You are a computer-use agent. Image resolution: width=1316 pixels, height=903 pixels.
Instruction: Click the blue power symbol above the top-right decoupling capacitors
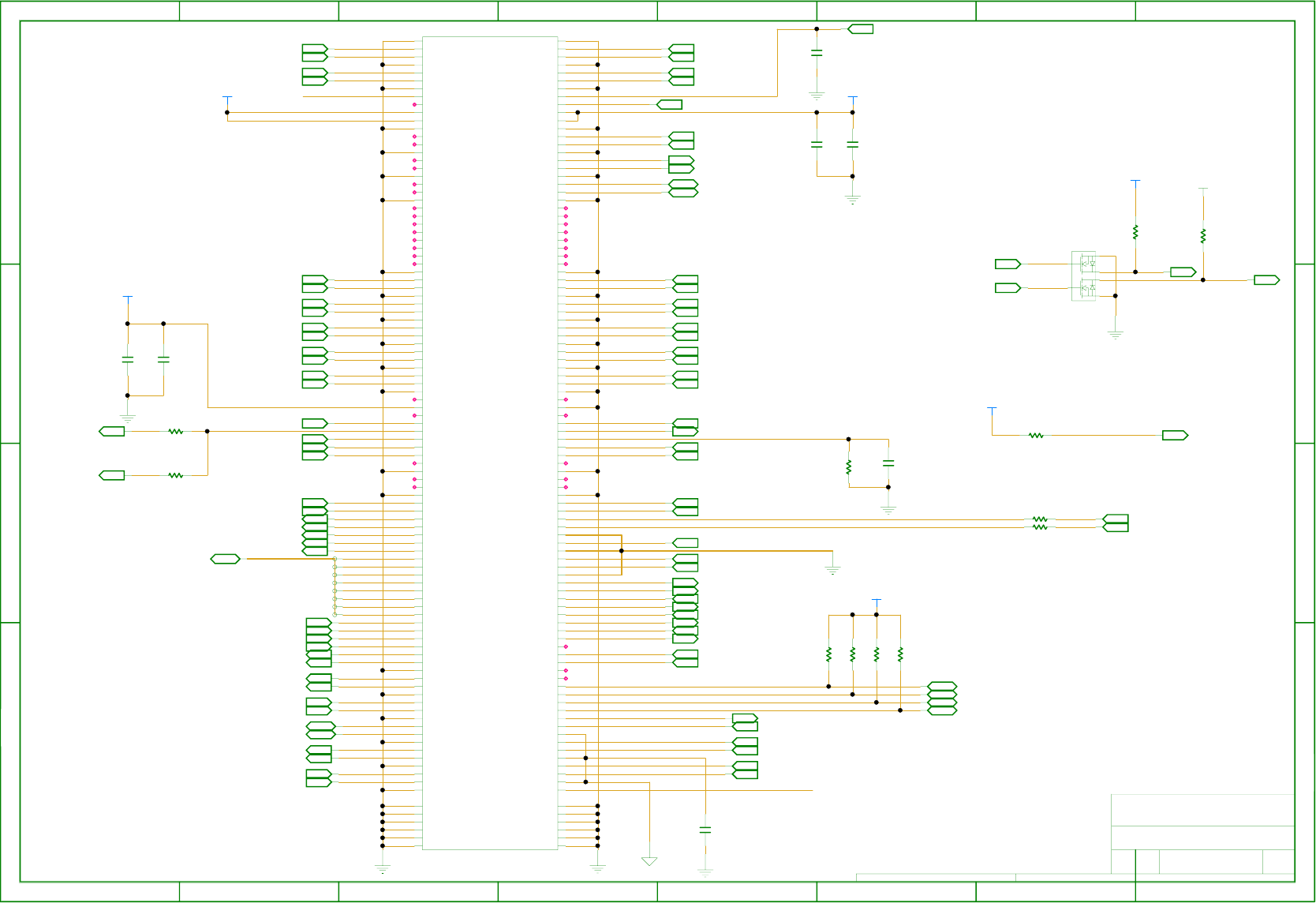coord(853,99)
